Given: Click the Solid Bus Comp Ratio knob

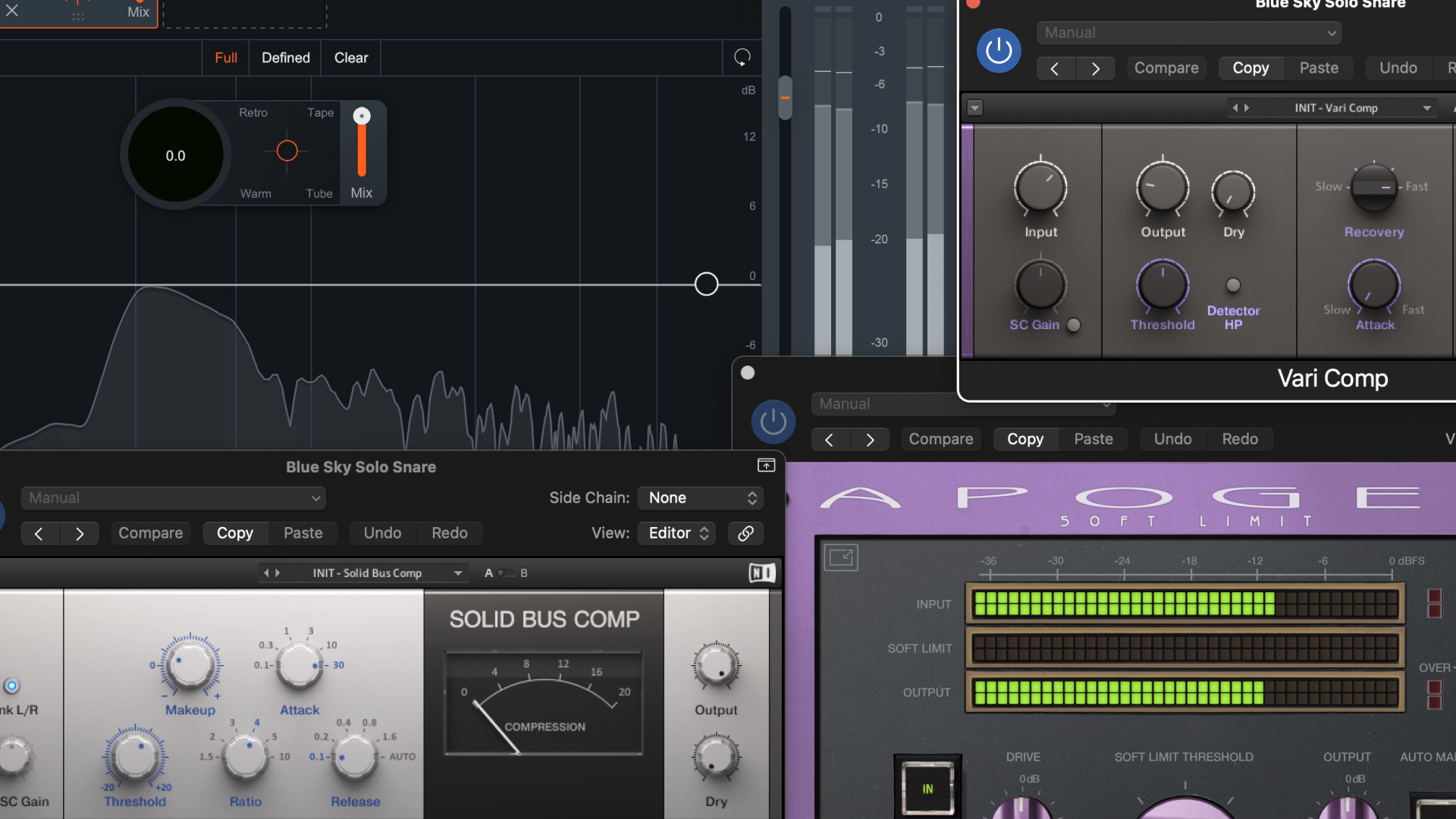Looking at the screenshot, I should click(245, 756).
